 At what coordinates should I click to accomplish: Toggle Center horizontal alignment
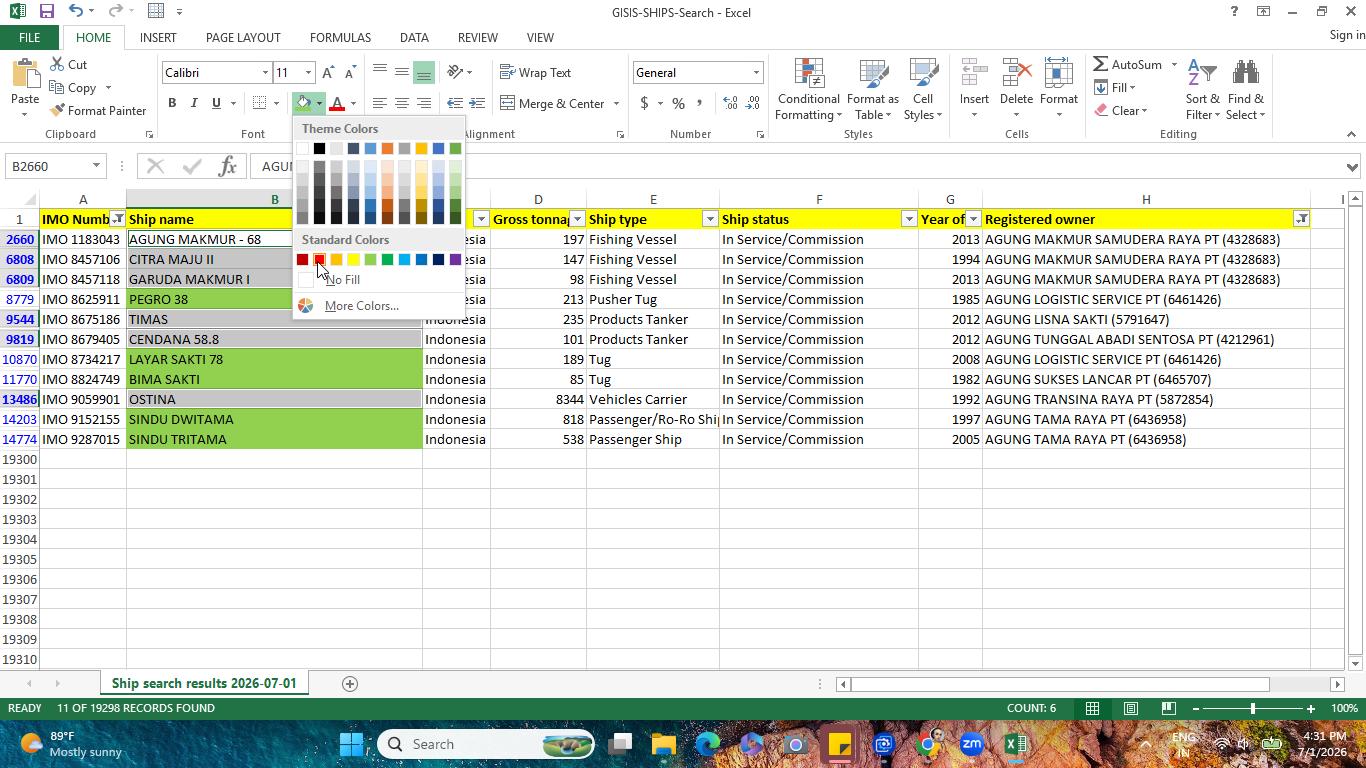pyautogui.click(x=401, y=103)
